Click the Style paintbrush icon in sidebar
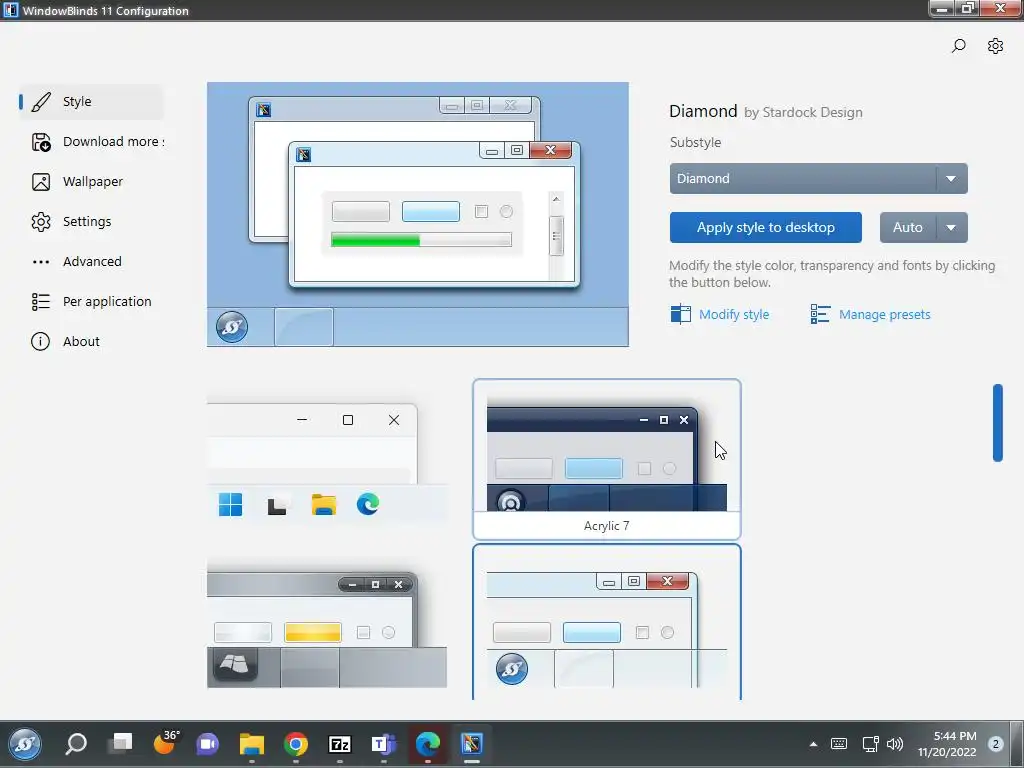The width and height of the screenshot is (1024, 768). pyautogui.click(x=40, y=102)
